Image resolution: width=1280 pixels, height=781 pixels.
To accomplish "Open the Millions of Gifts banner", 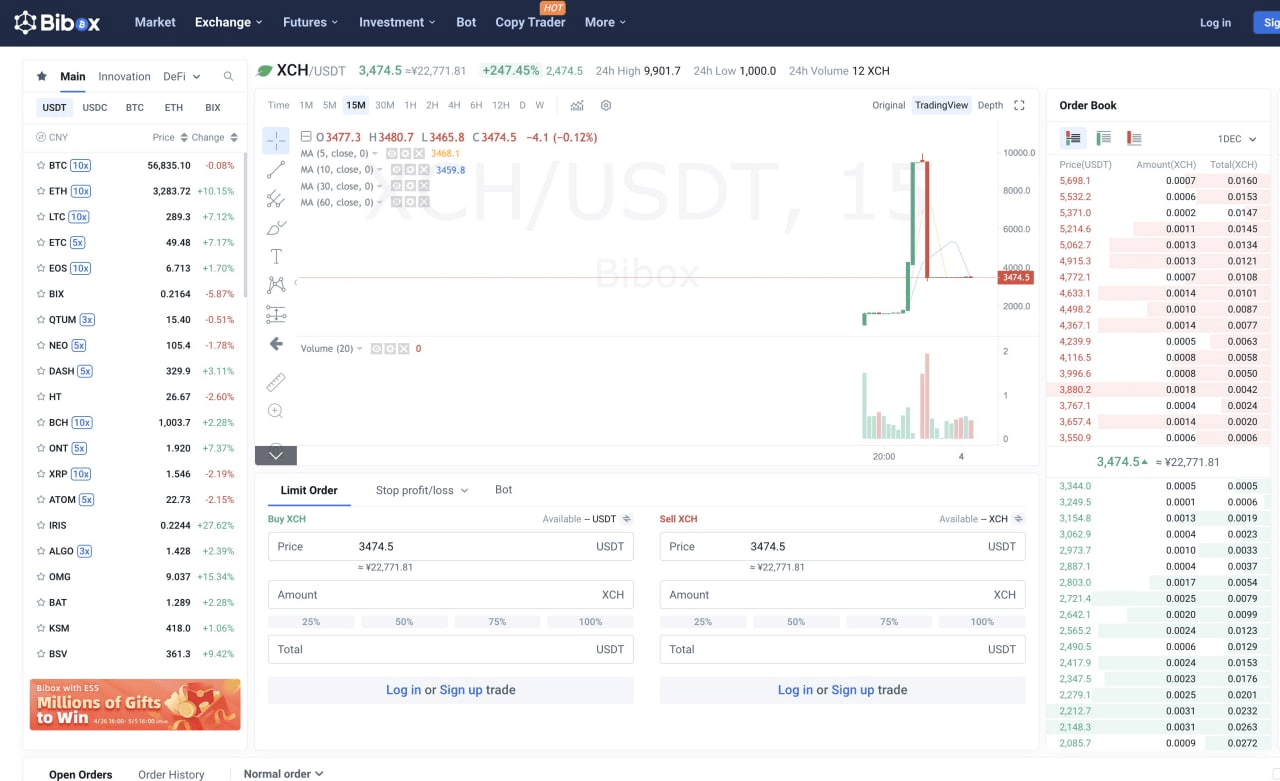I will (135, 705).
